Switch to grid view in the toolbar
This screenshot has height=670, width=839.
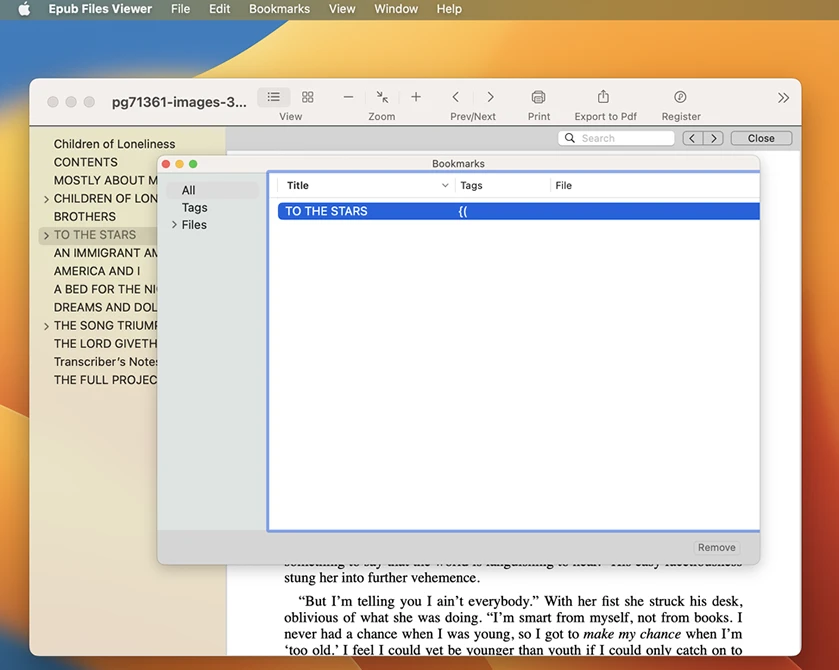(x=306, y=97)
